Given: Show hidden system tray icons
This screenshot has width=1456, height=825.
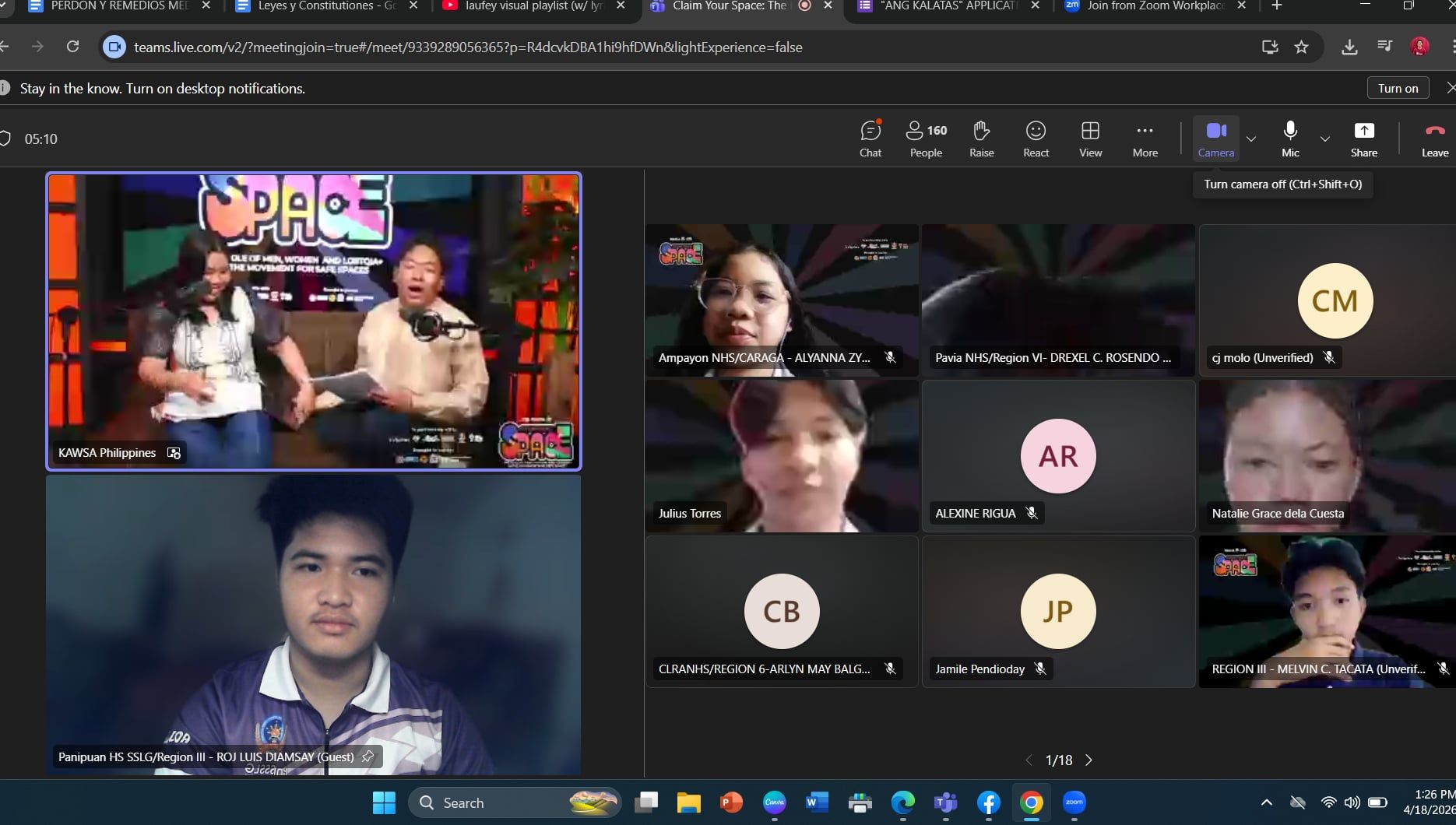Looking at the screenshot, I should pyautogui.click(x=1267, y=802).
